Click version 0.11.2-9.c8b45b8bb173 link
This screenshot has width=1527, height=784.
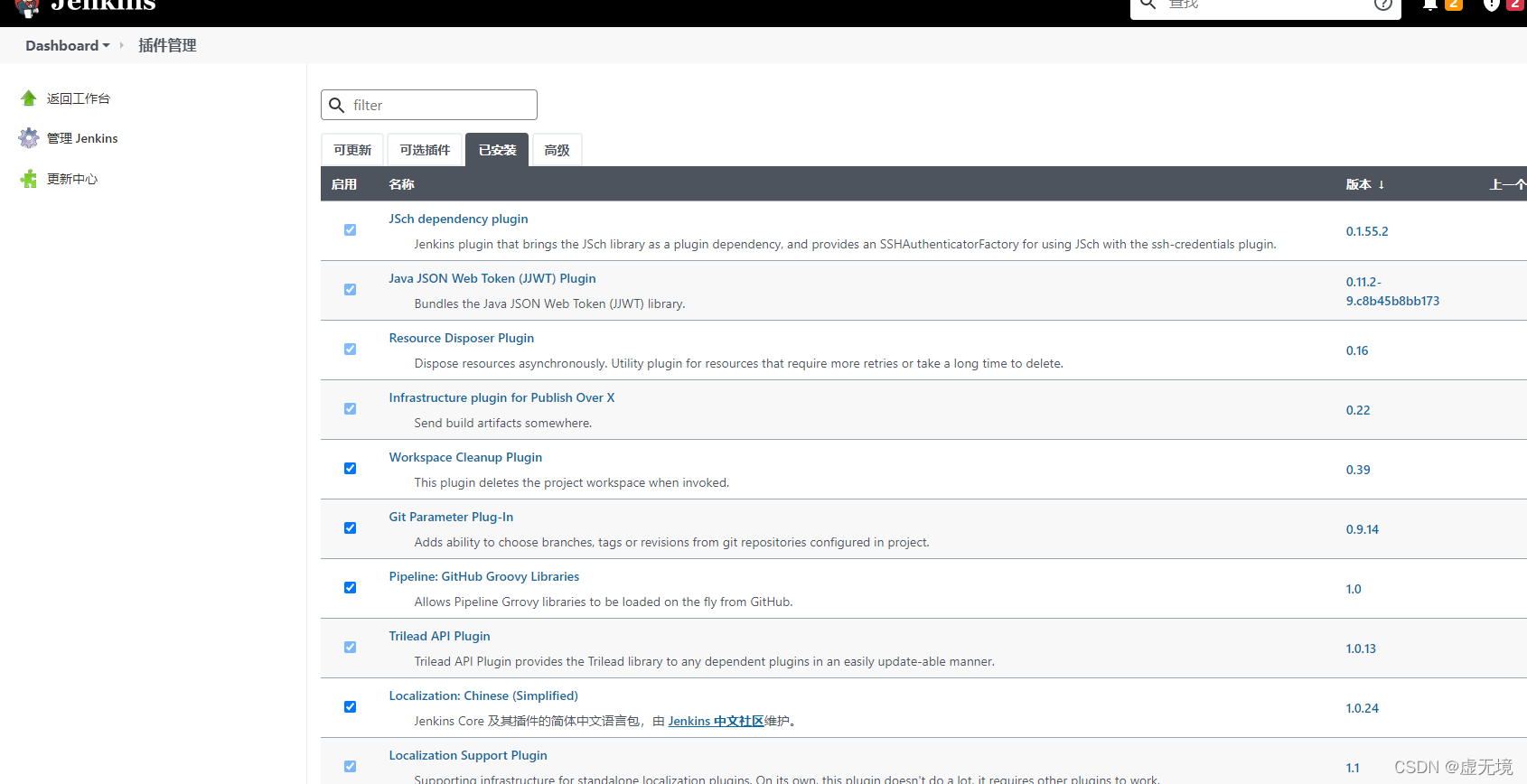1392,292
